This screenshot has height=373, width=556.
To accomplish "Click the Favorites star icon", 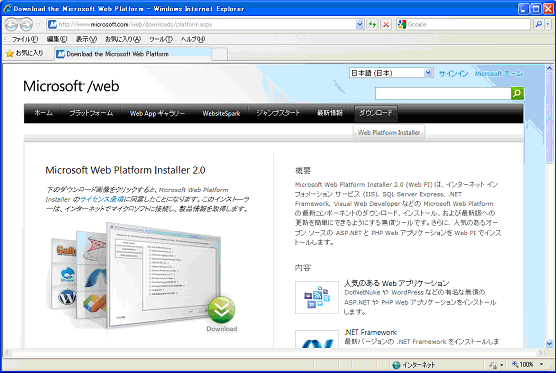I will (10, 54).
